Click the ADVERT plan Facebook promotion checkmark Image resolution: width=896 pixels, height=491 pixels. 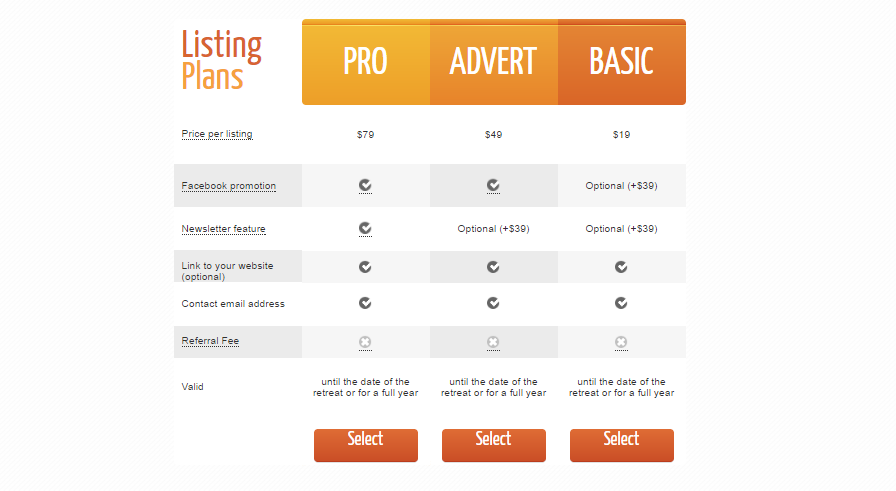tap(493, 185)
